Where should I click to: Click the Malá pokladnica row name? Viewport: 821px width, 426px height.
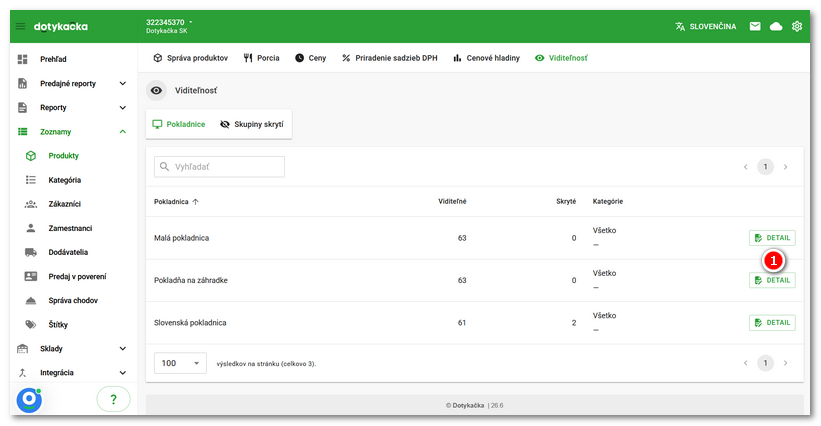[181, 238]
